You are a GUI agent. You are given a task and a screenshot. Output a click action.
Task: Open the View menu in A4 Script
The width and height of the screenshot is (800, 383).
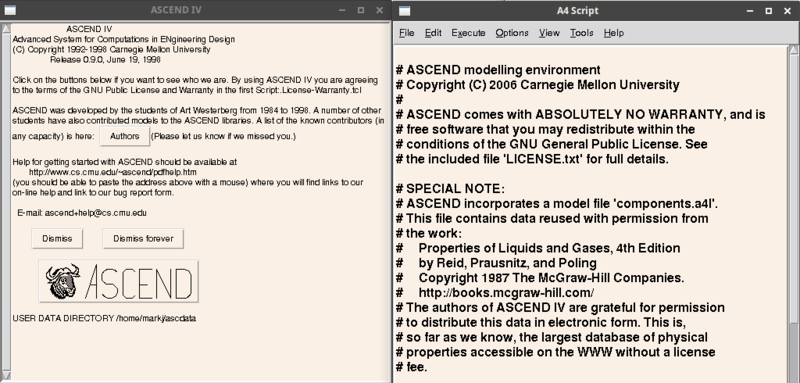pyautogui.click(x=549, y=33)
